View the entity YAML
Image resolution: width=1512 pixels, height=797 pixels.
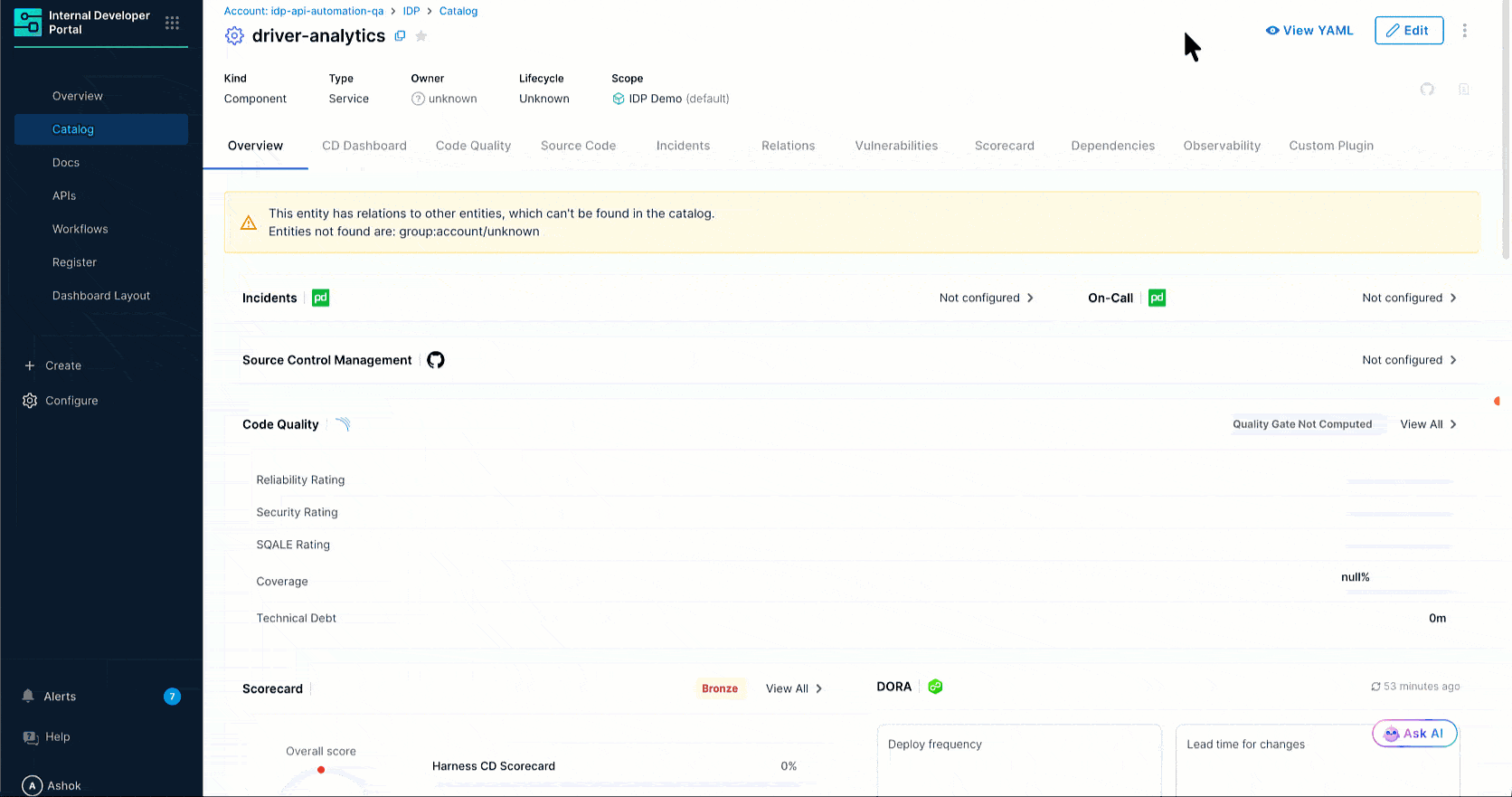[1309, 31]
